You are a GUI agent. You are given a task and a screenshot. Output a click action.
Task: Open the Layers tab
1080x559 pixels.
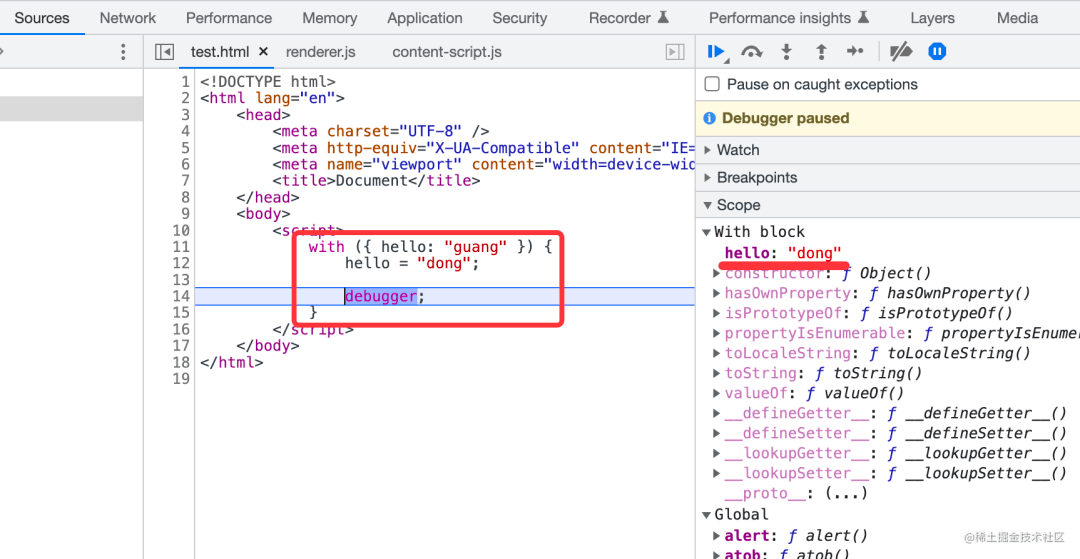pyautogui.click(x=933, y=18)
